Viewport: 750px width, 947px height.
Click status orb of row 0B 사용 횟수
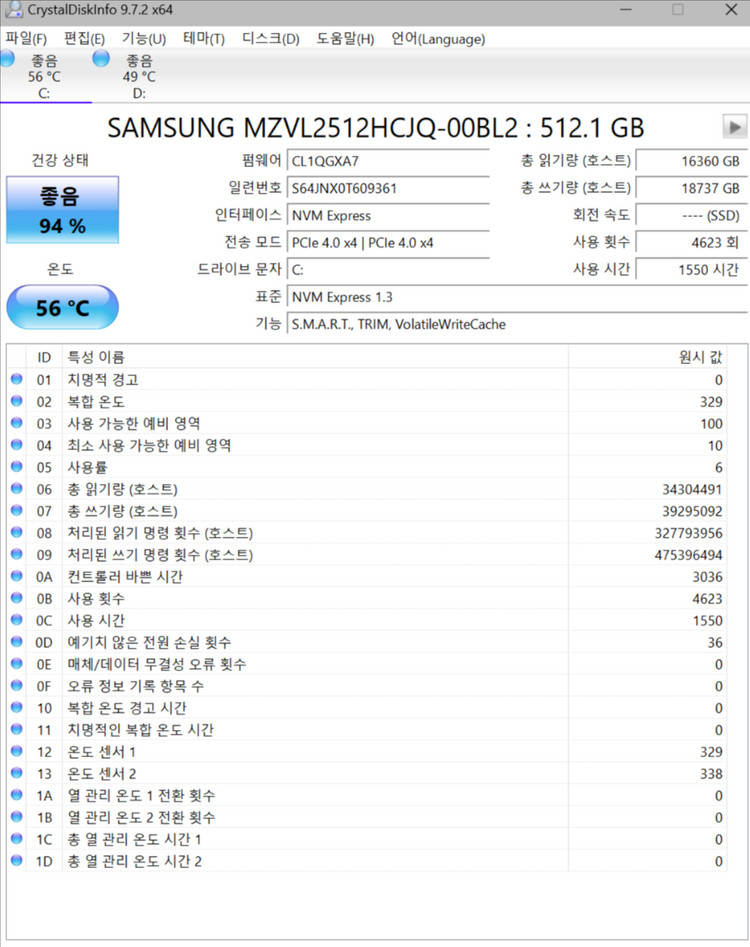[x=17, y=598]
